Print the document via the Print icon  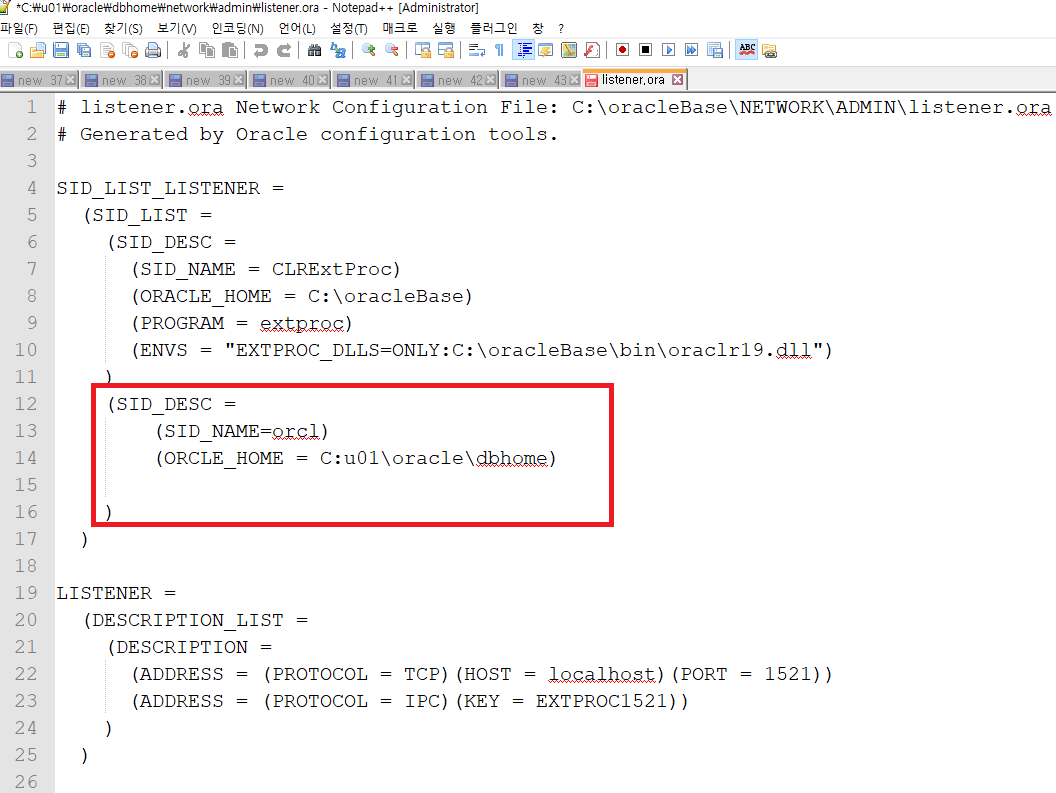click(x=153, y=49)
